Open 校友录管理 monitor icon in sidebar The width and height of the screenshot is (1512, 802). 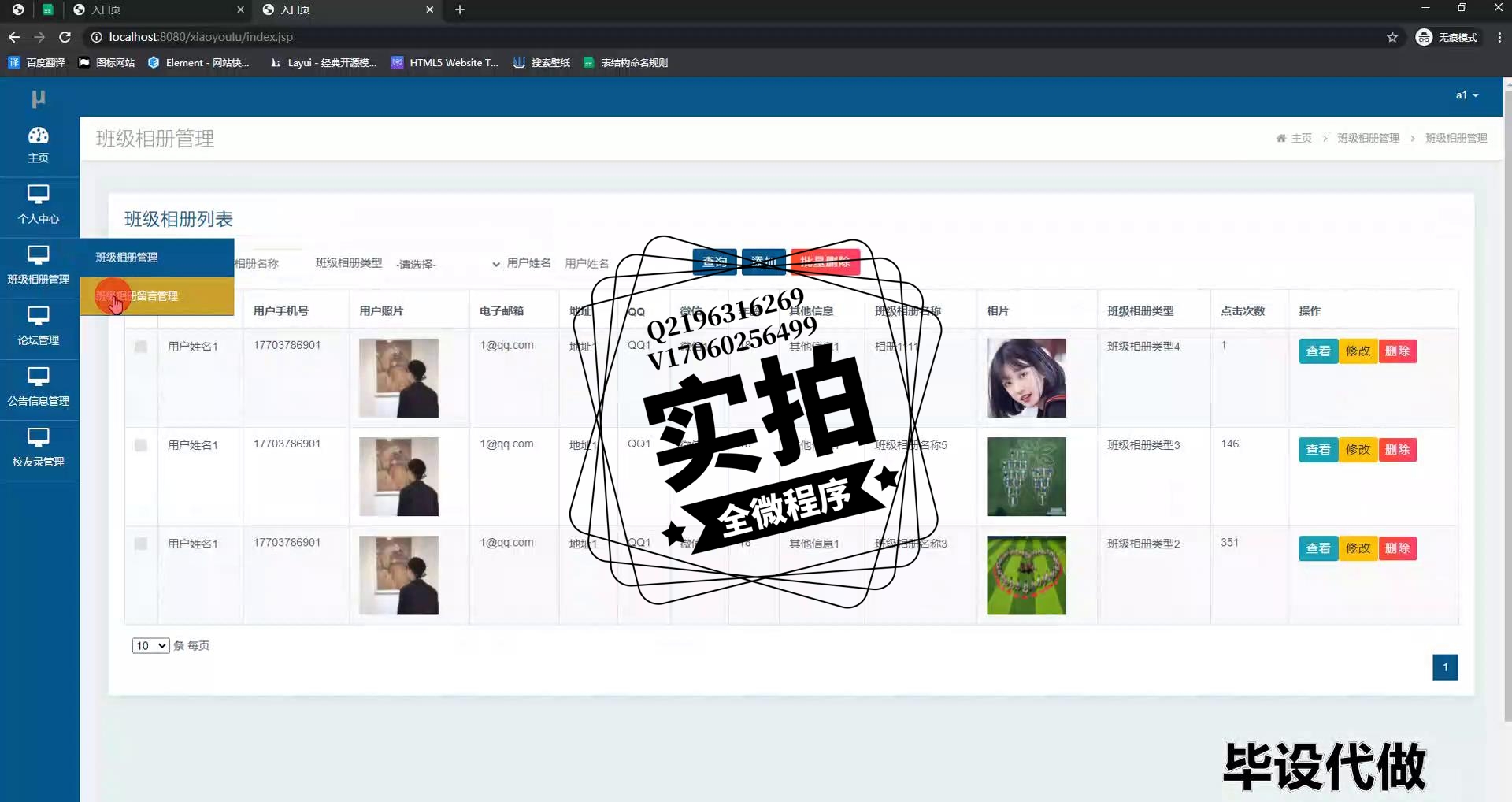(x=38, y=436)
